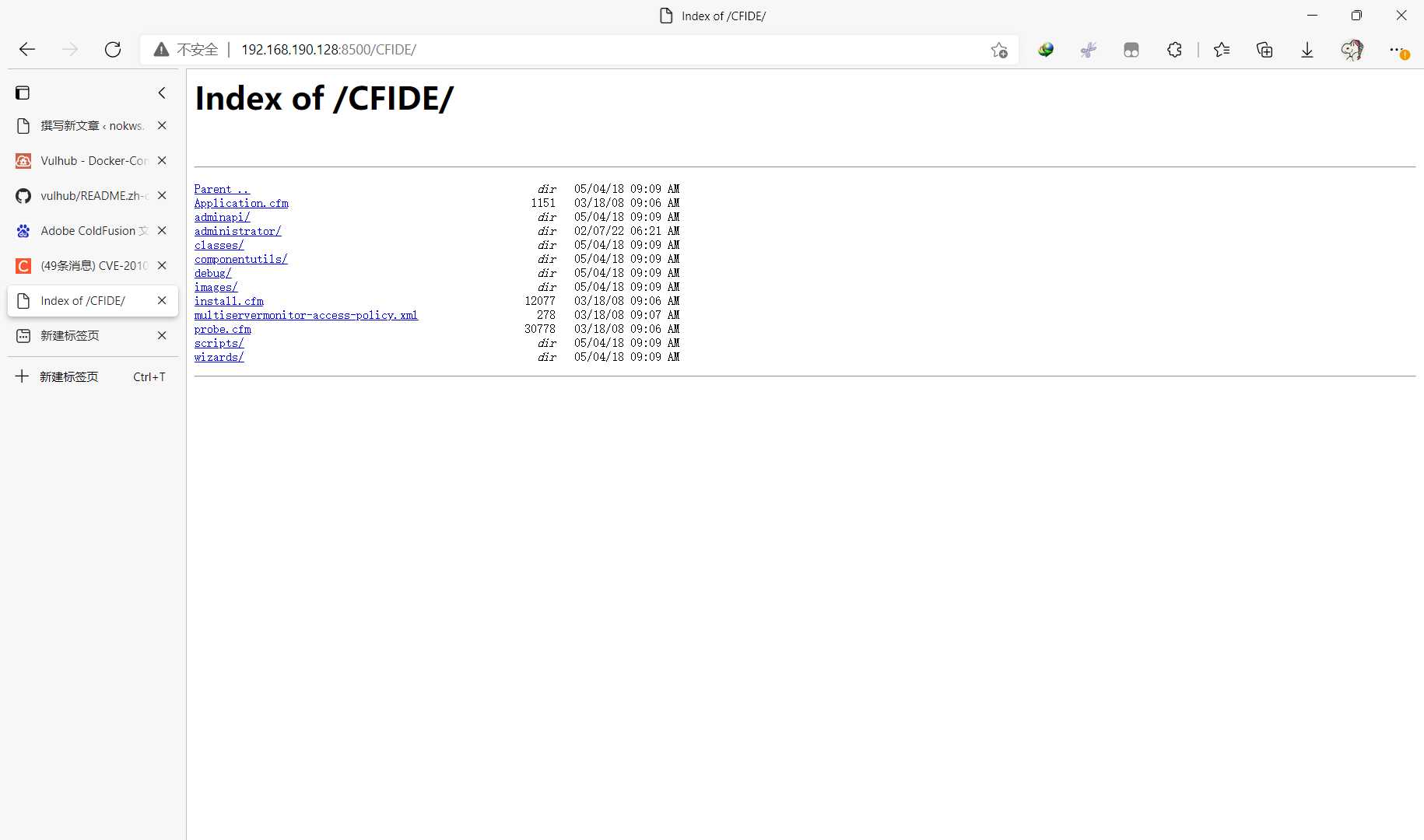1424x840 pixels.
Task: Reload the current page
Action: pyautogui.click(x=113, y=50)
